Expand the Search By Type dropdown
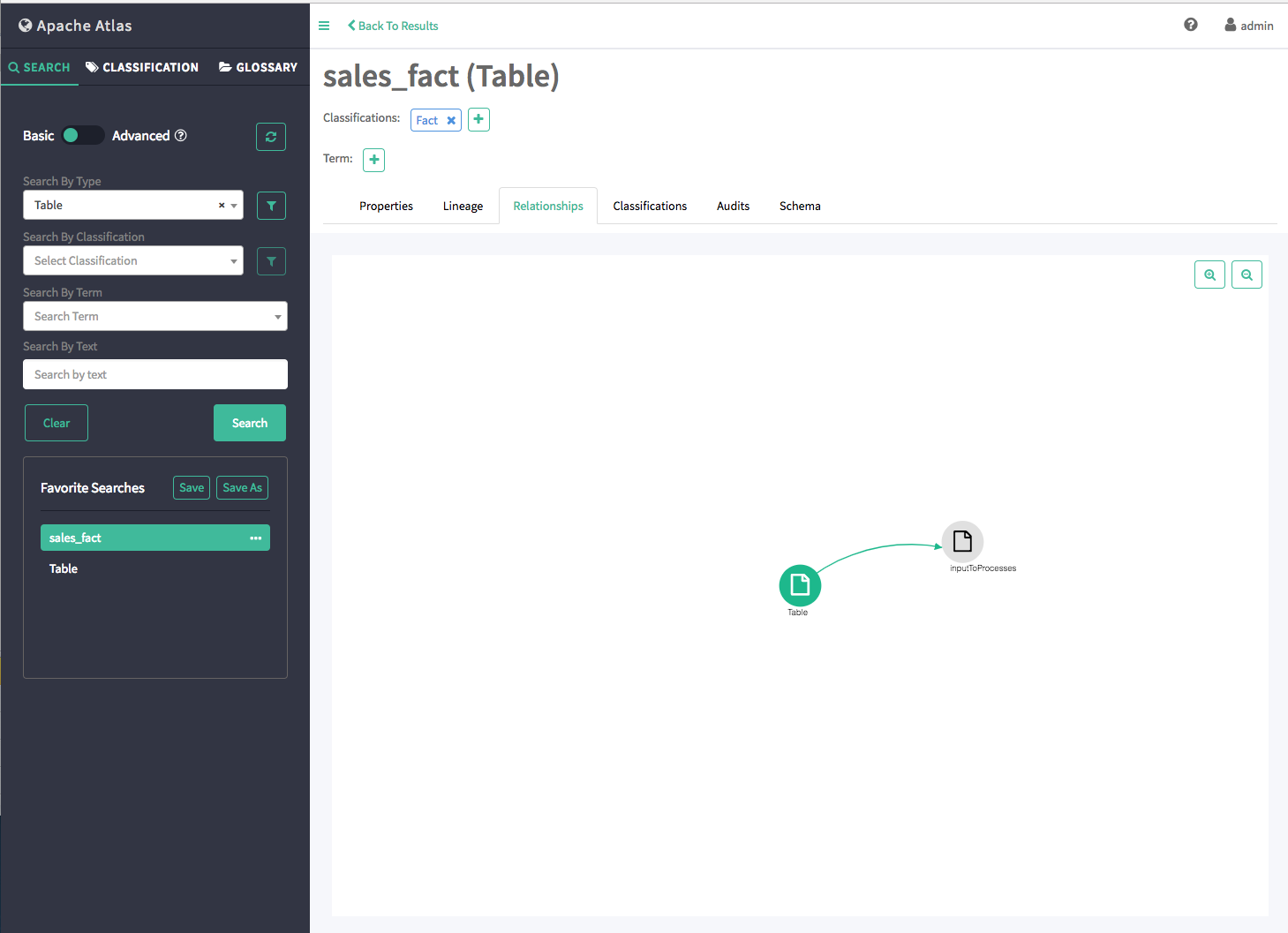Image resolution: width=1288 pixels, height=933 pixels. point(233,206)
